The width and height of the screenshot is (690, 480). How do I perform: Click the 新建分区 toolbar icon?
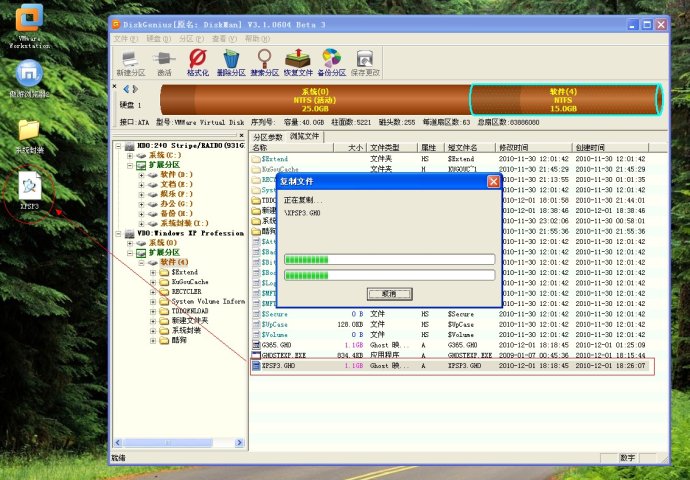point(131,62)
